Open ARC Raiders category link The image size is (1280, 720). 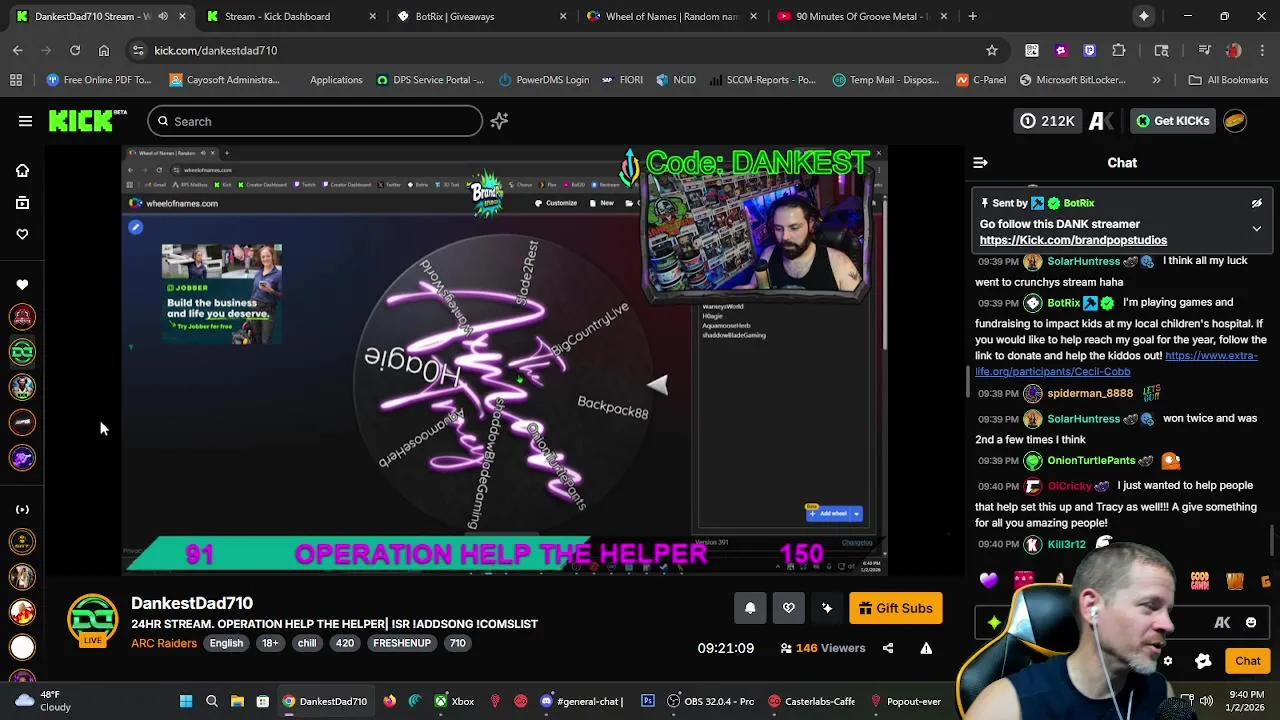click(164, 643)
